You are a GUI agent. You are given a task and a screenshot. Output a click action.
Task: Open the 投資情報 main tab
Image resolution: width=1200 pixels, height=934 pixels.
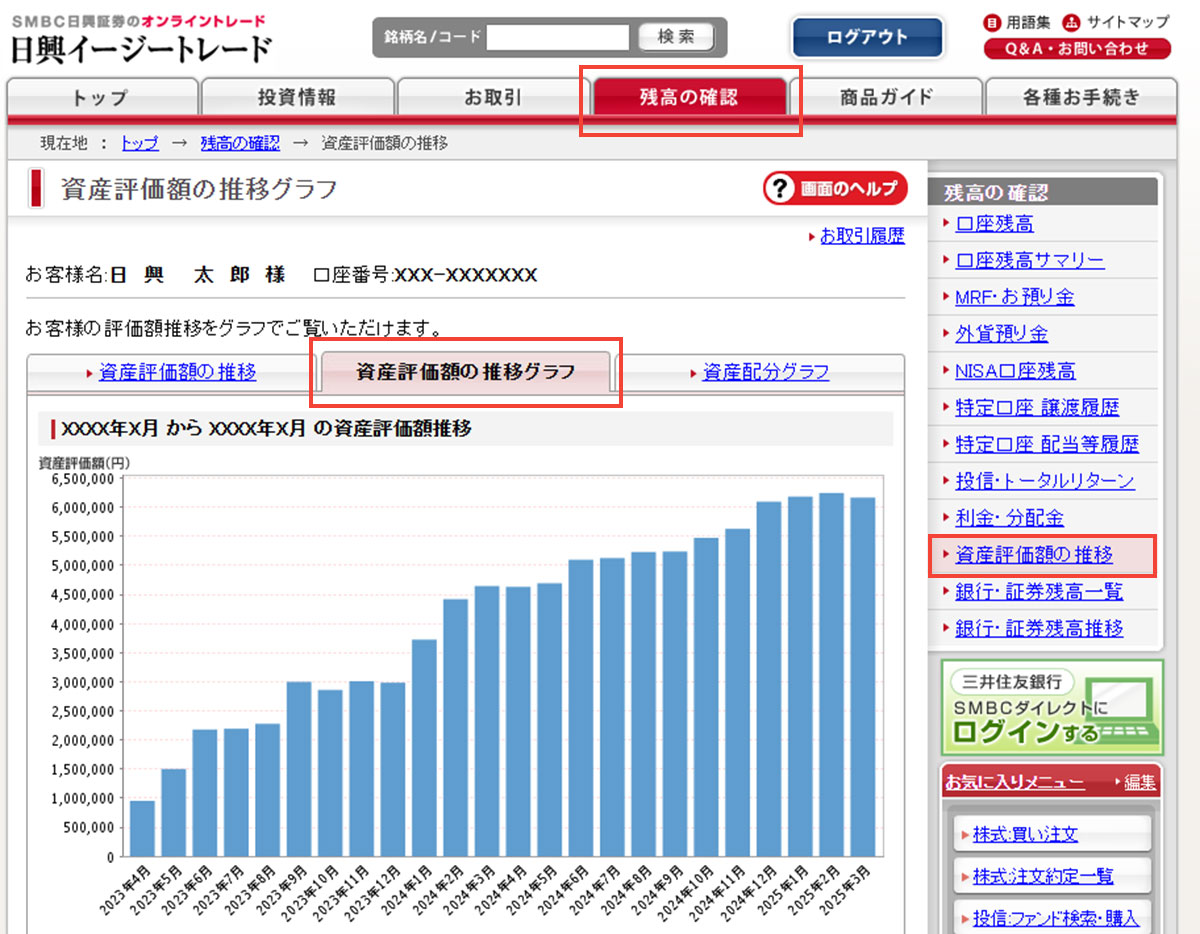[x=297, y=97]
